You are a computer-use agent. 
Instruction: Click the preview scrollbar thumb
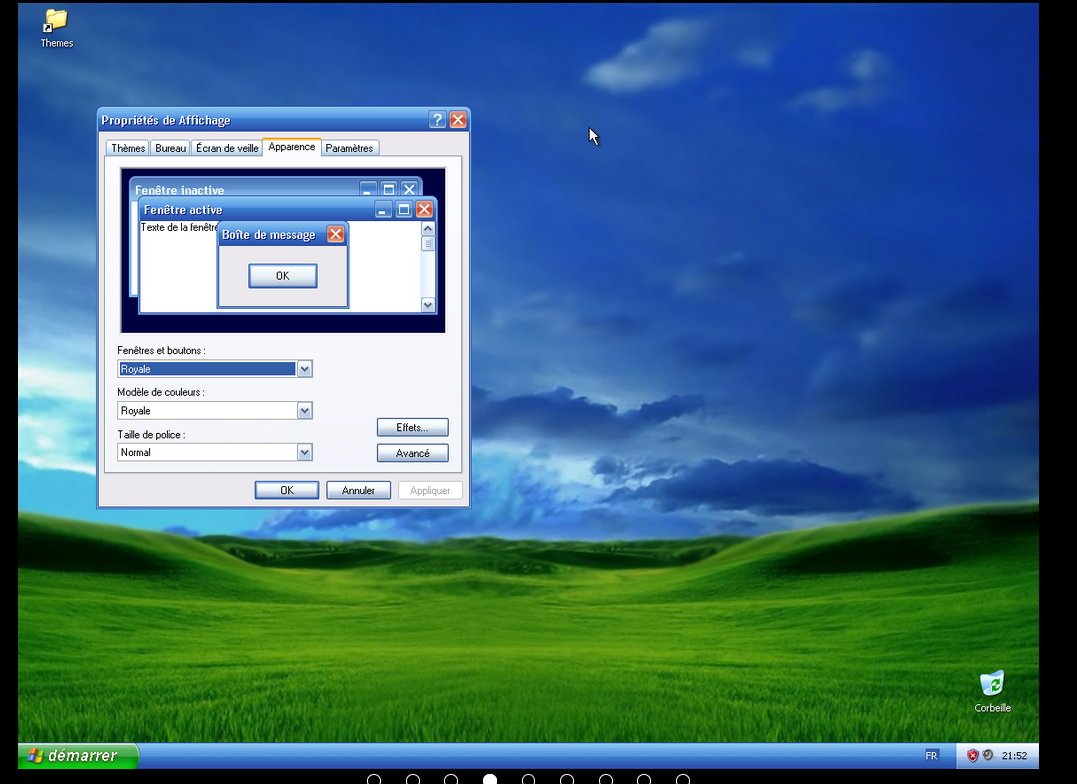(x=428, y=244)
